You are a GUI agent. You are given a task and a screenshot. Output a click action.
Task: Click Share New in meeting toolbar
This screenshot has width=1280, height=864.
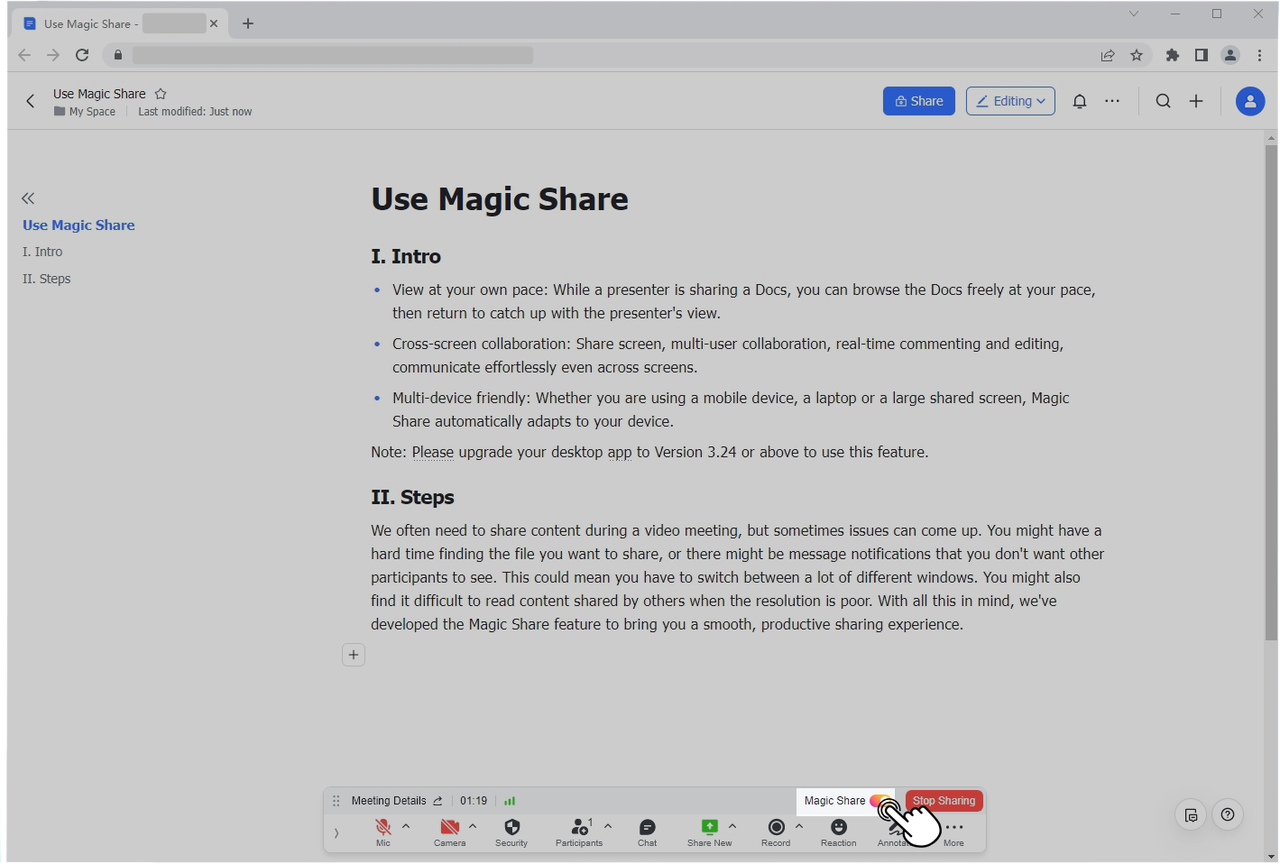[x=709, y=832]
